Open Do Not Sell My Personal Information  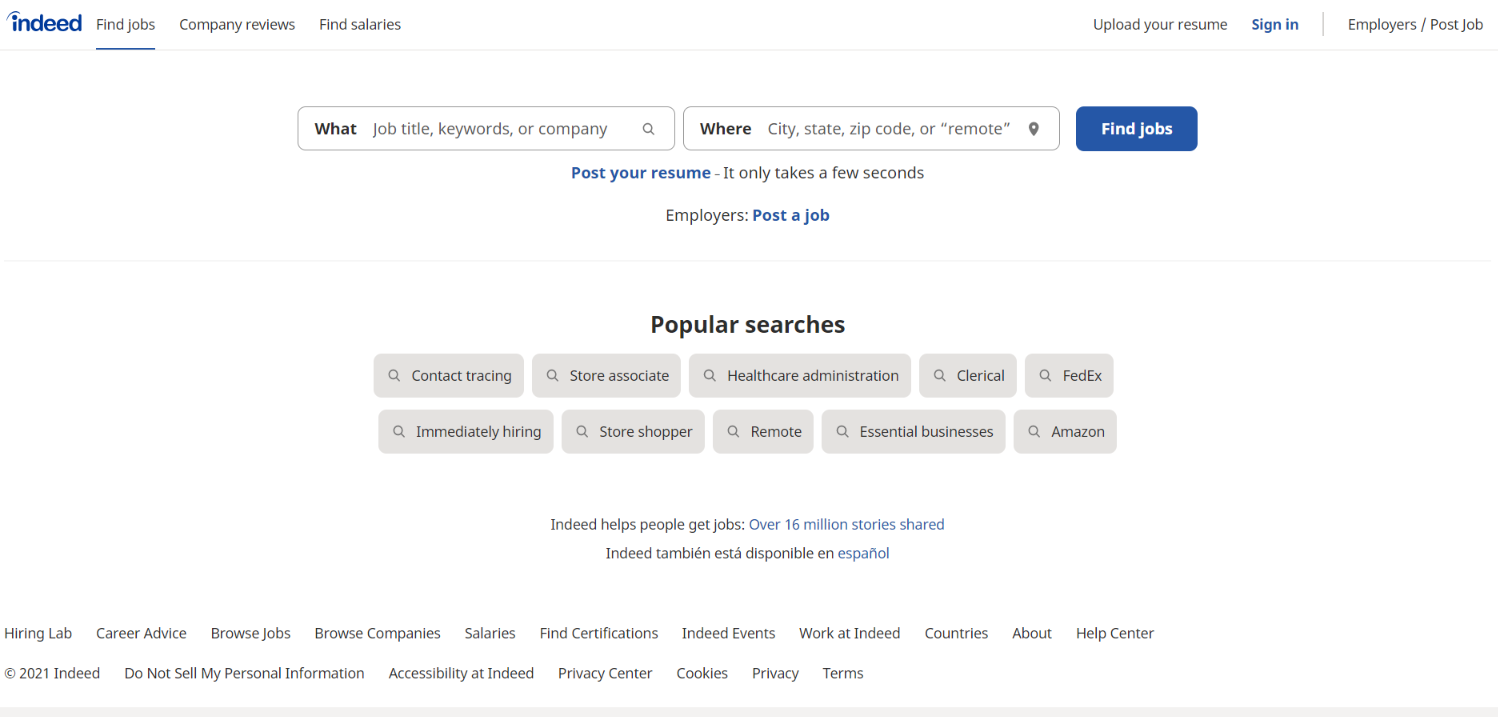click(244, 673)
